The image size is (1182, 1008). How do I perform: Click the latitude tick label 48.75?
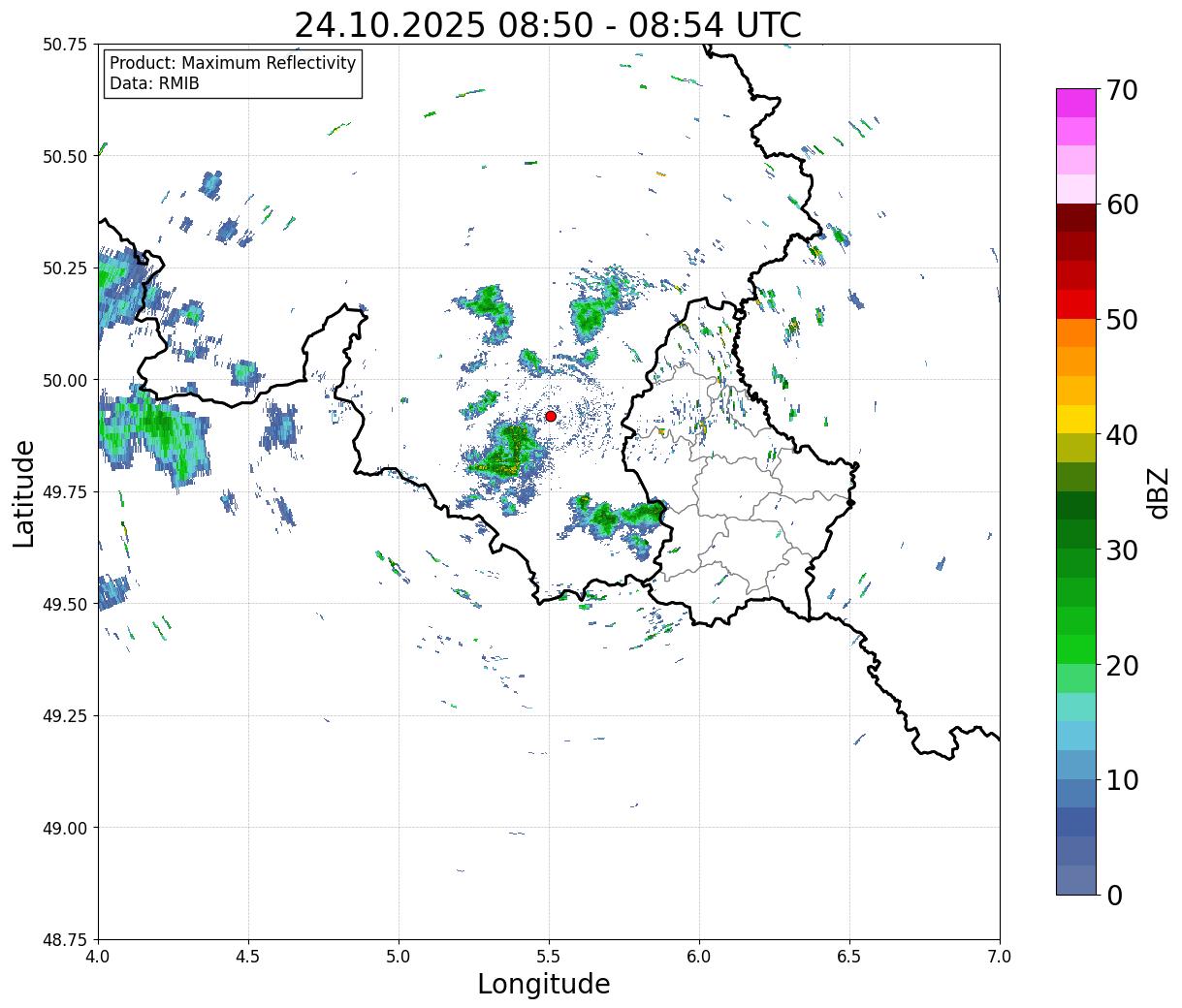(x=65, y=940)
